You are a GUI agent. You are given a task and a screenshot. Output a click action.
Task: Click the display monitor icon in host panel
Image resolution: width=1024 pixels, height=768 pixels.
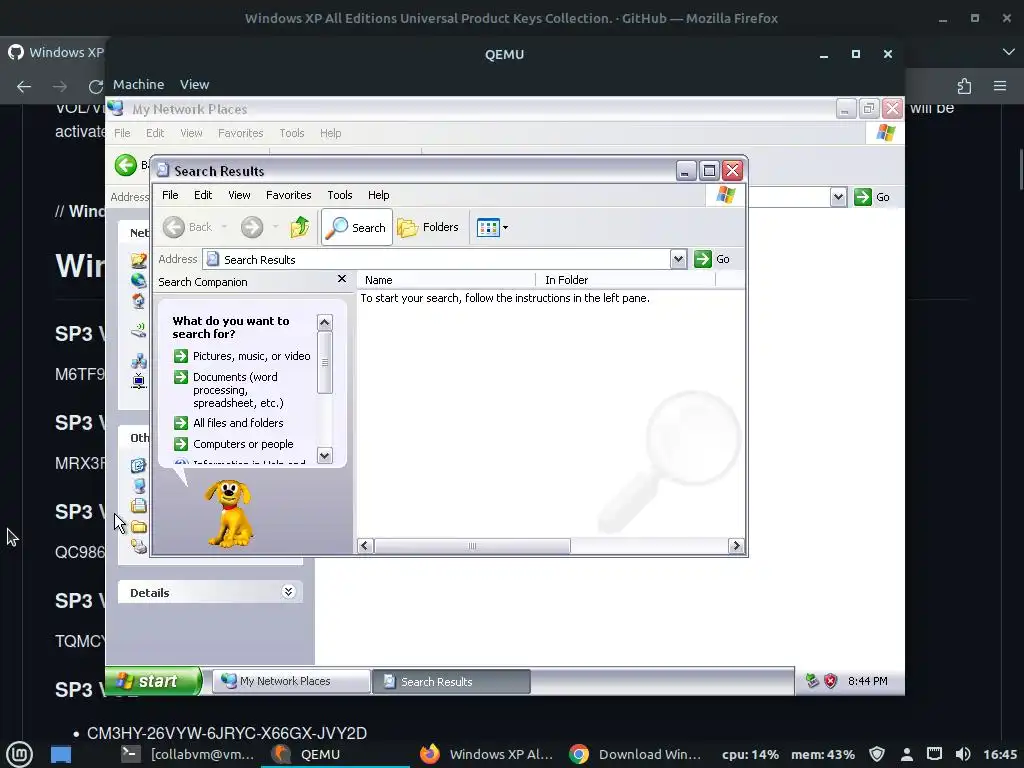click(x=935, y=754)
